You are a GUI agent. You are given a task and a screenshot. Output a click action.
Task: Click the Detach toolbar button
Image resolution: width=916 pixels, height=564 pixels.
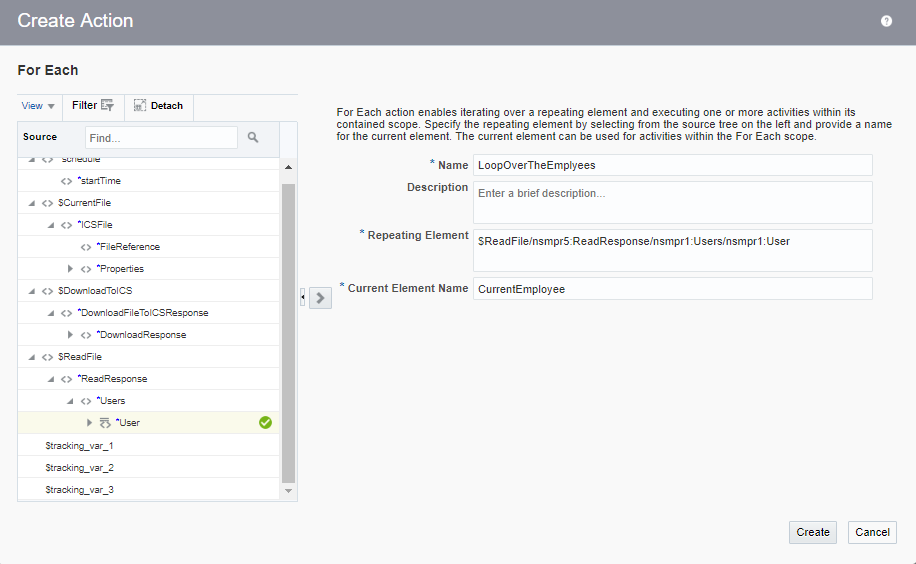click(158, 106)
